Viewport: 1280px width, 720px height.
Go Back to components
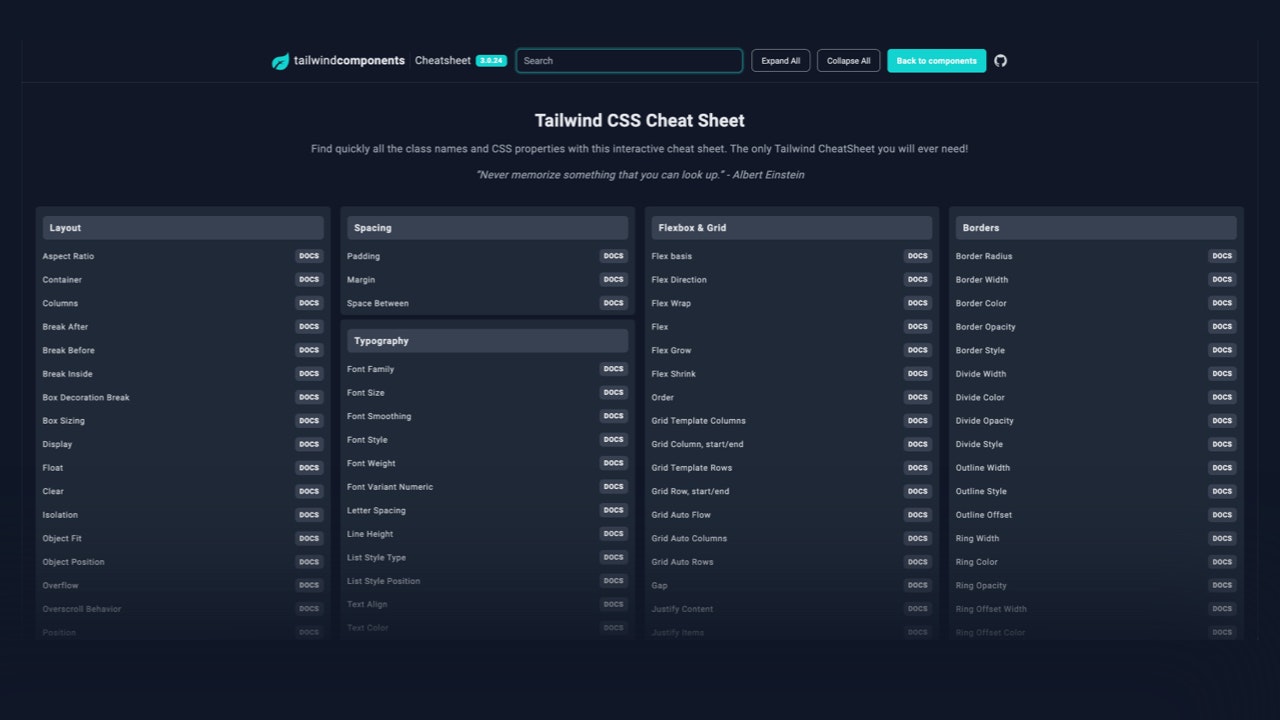[936, 61]
